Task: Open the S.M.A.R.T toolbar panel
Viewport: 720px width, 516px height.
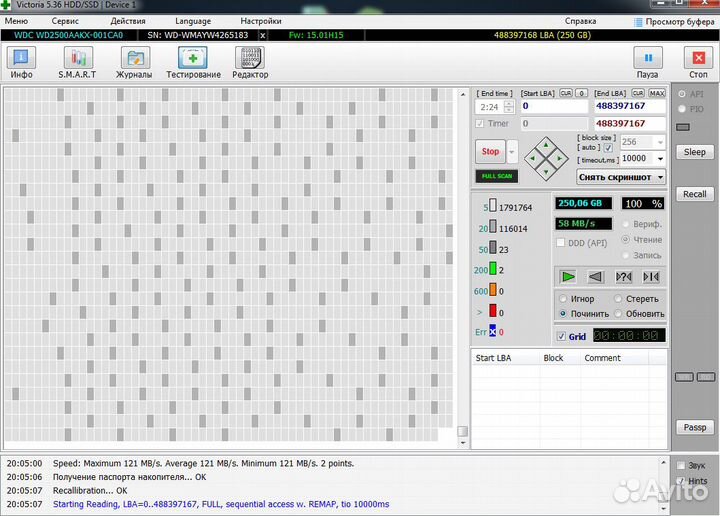Action: tap(76, 62)
